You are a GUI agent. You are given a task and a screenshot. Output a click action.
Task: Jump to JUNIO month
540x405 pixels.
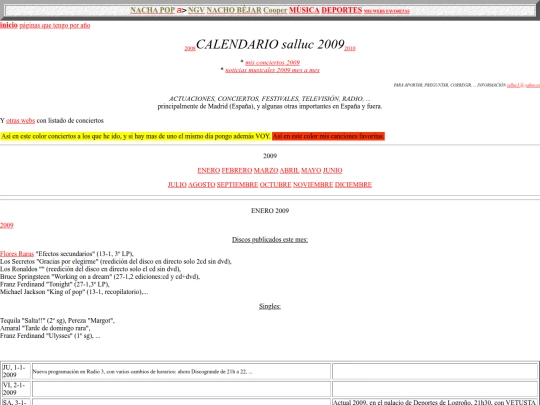(332, 170)
